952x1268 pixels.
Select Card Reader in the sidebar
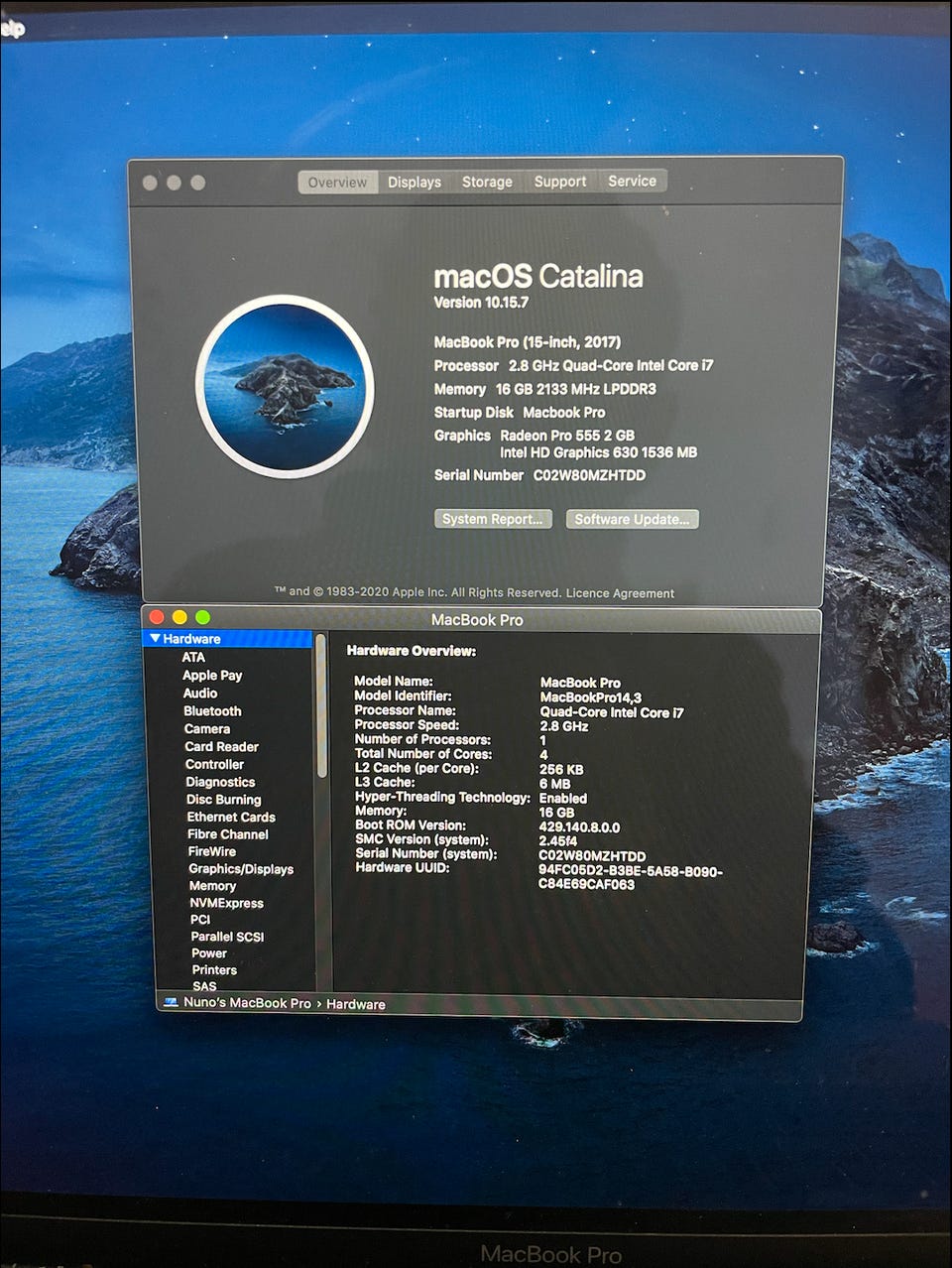coord(221,746)
